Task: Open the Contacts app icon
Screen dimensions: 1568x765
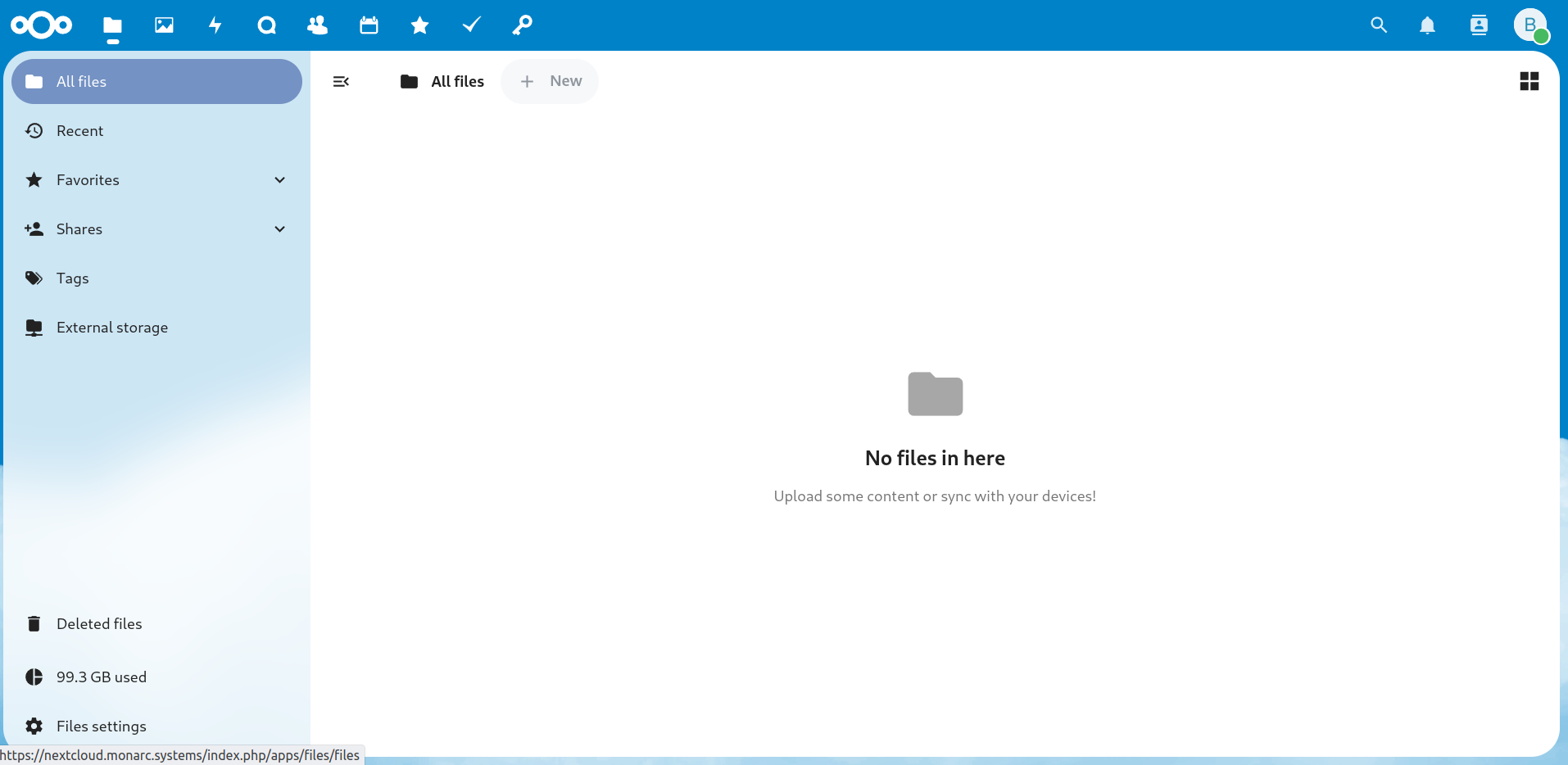Action: pyautogui.click(x=318, y=25)
